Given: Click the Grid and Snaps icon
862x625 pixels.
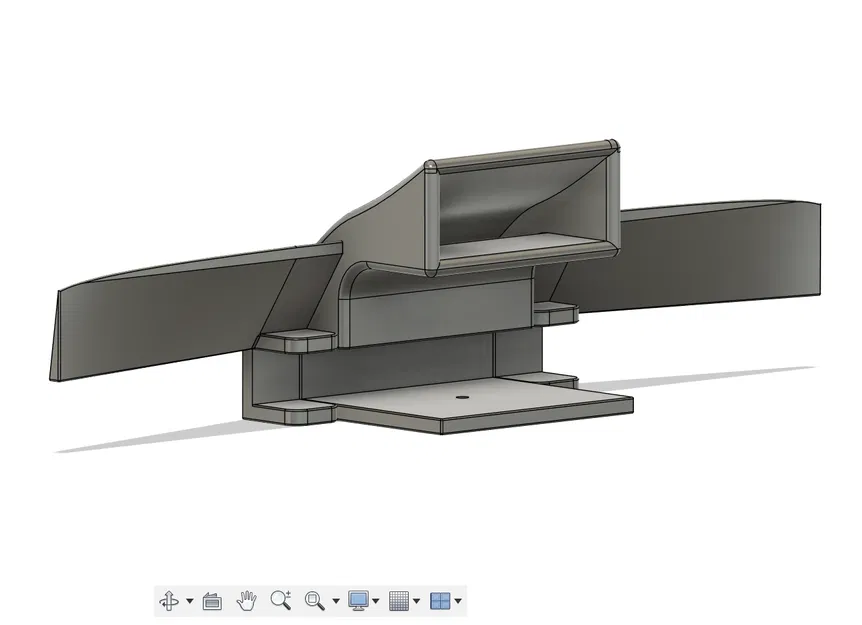Looking at the screenshot, I should click(399, 601).
